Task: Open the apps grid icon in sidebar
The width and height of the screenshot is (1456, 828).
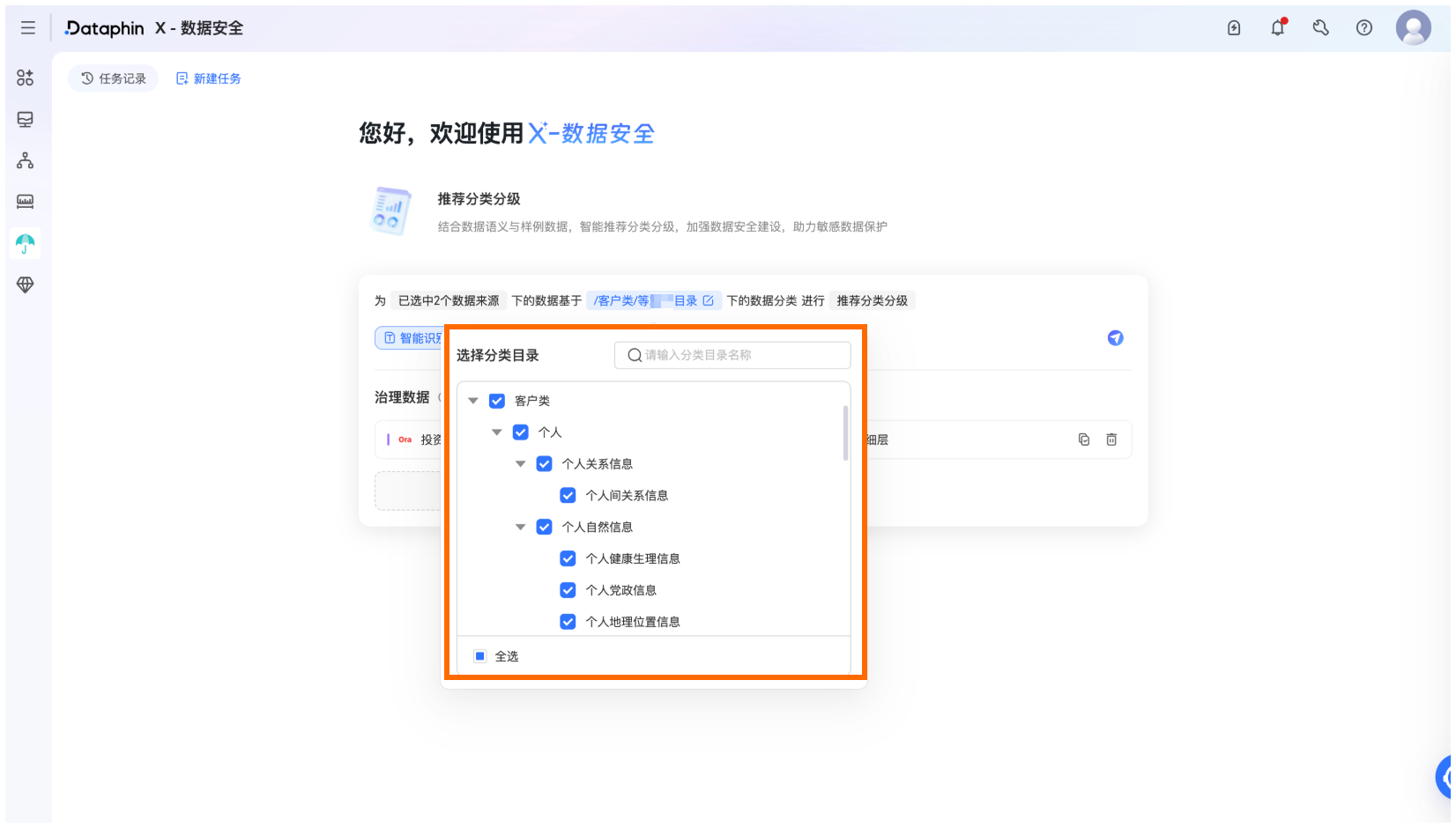Action: (26, 78)
